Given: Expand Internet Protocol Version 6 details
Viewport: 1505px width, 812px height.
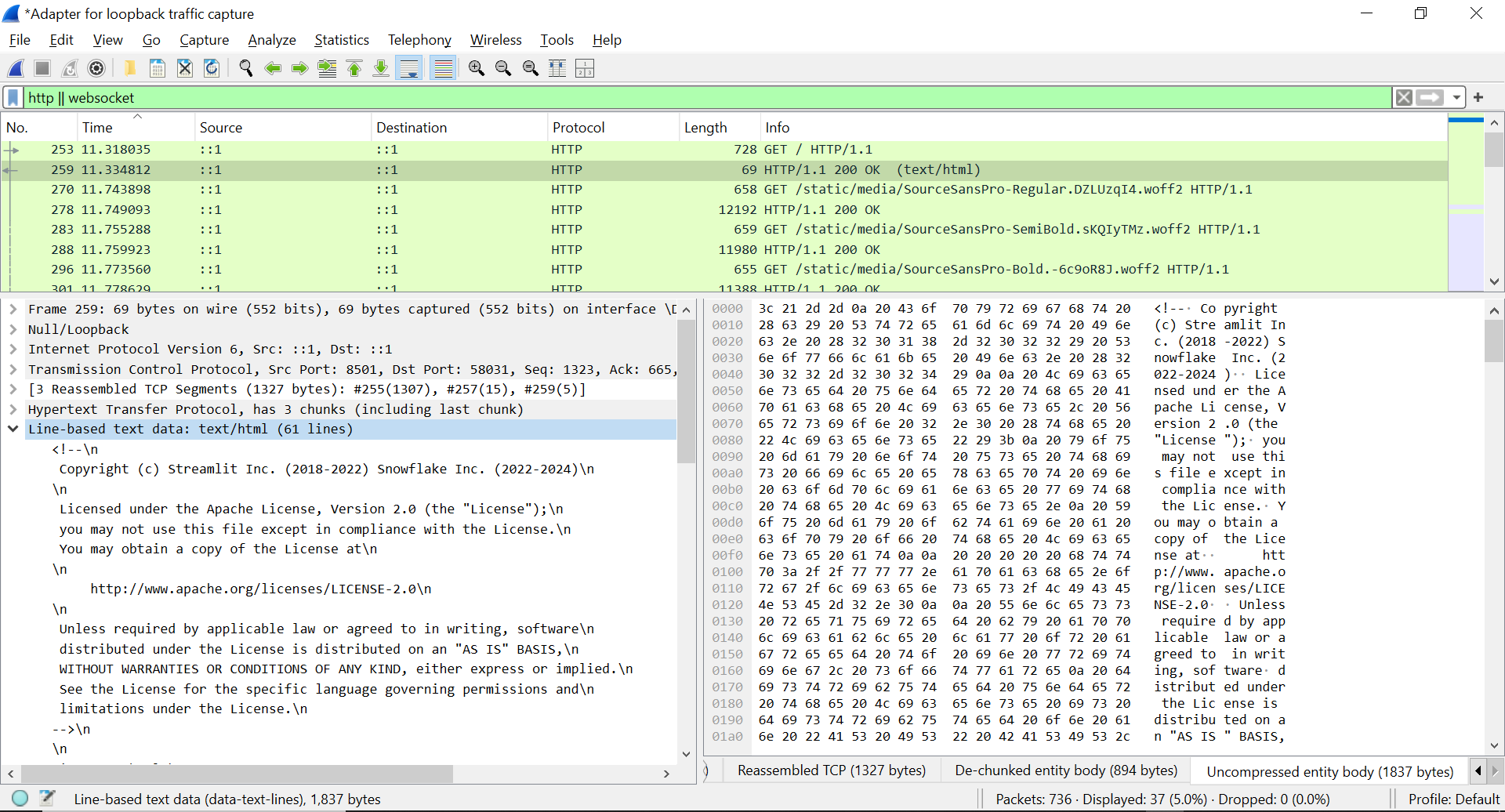Looking at the screenshot, I should [x=13, y=349].
